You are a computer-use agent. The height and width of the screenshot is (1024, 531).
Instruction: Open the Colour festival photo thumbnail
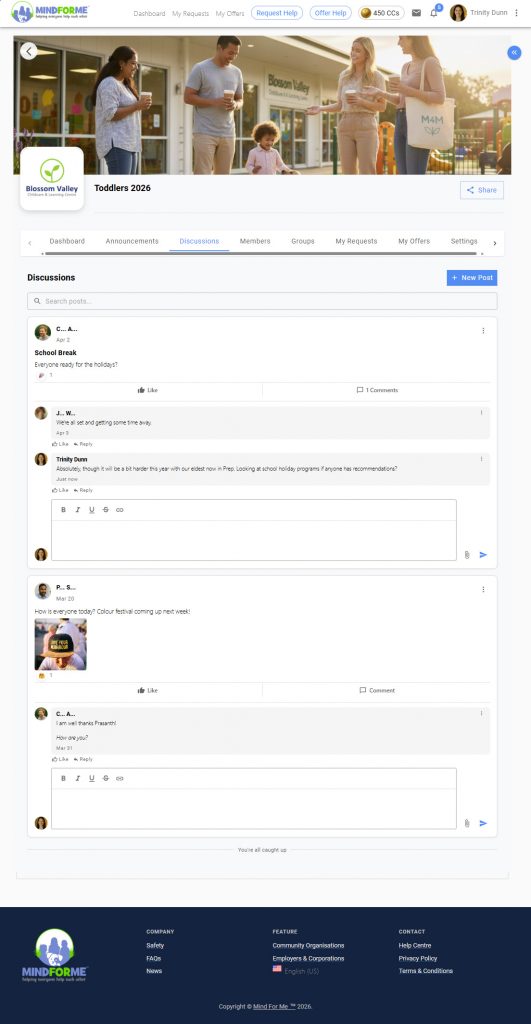[60, 644]
